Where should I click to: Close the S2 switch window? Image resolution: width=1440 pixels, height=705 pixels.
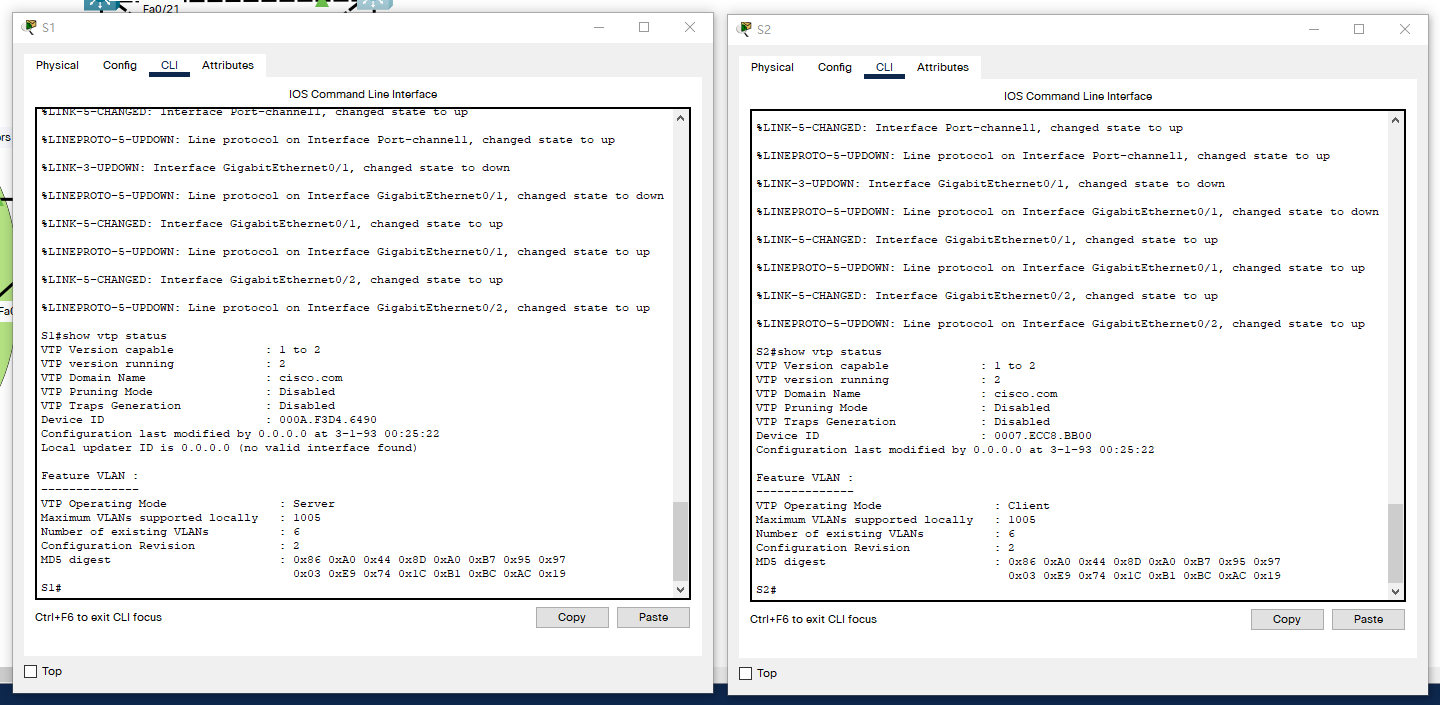[x=1405, y=29]
